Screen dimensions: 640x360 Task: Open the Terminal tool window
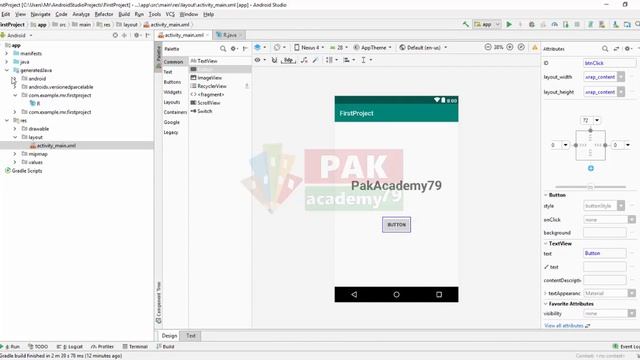tap(135, 347)
